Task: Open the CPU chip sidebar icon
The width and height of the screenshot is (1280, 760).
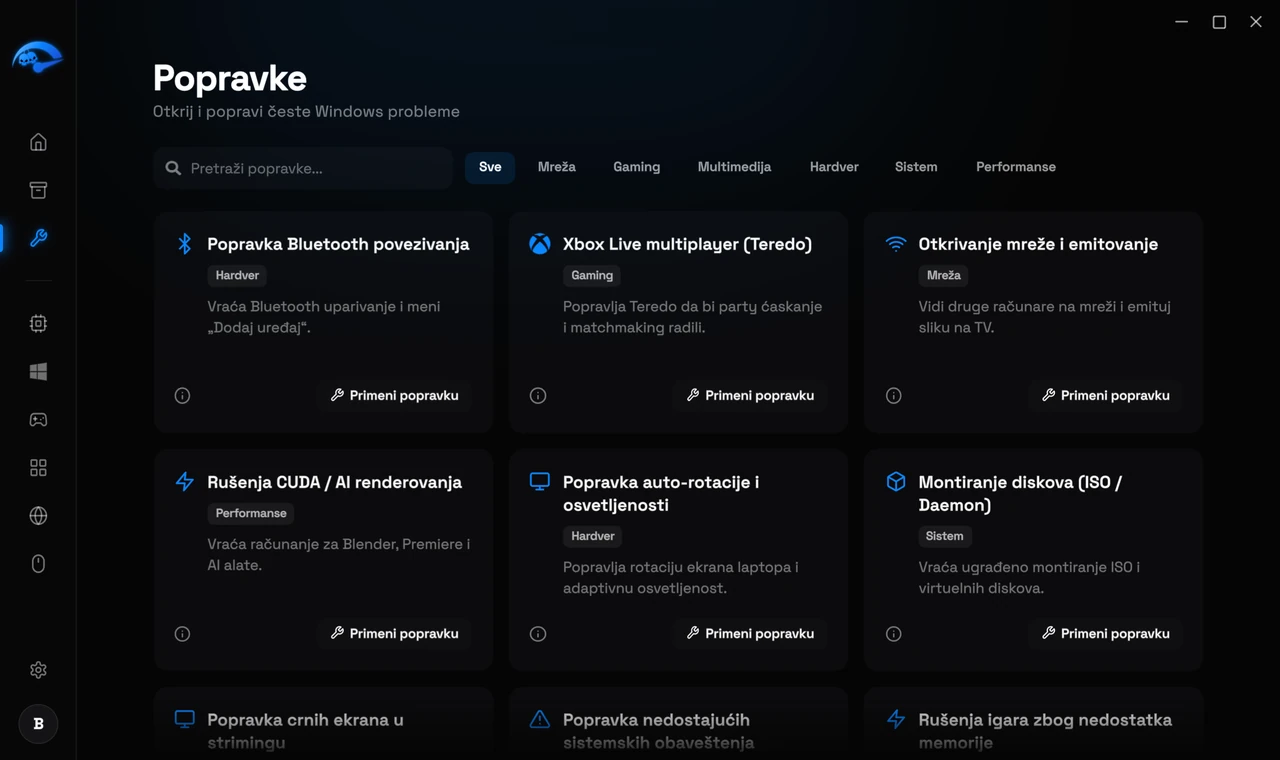Action: point(38,323)
